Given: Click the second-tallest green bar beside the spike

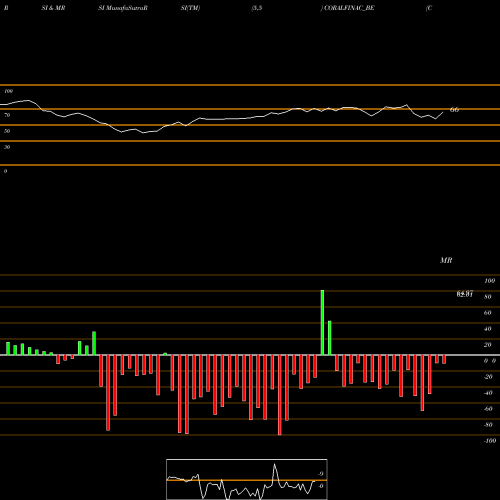Looking at the screenshot, I should coord(330,338).
